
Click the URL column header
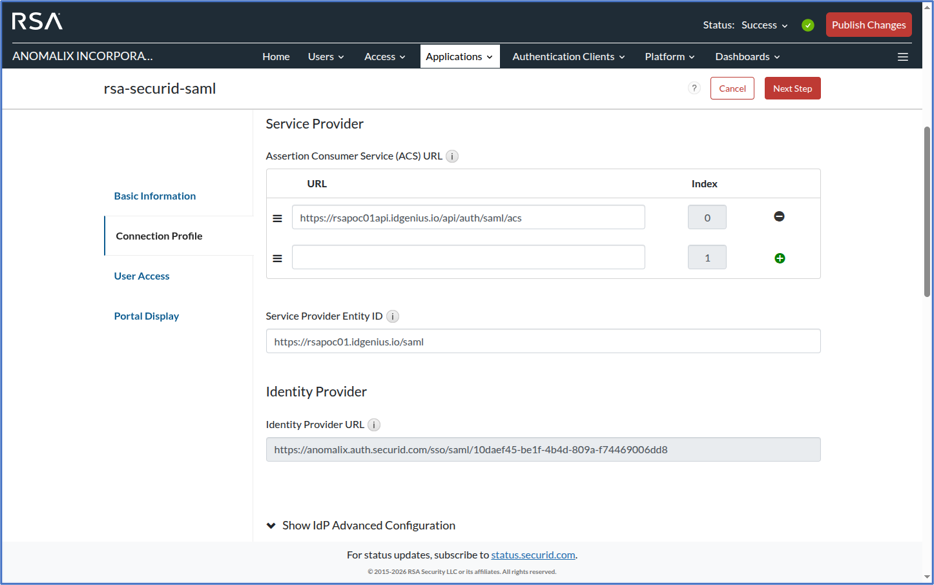317,183
